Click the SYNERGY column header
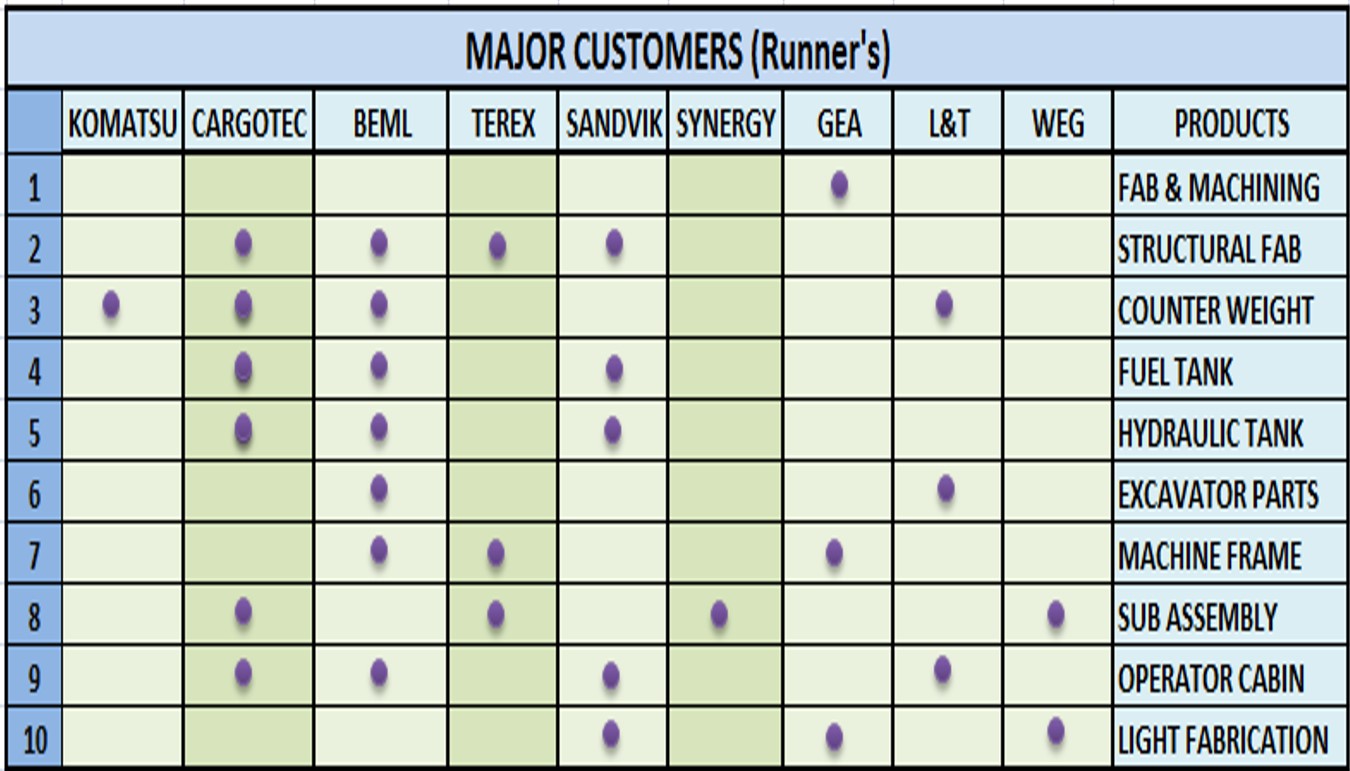This screenshot has width=1350, height=771. (725, 122)
